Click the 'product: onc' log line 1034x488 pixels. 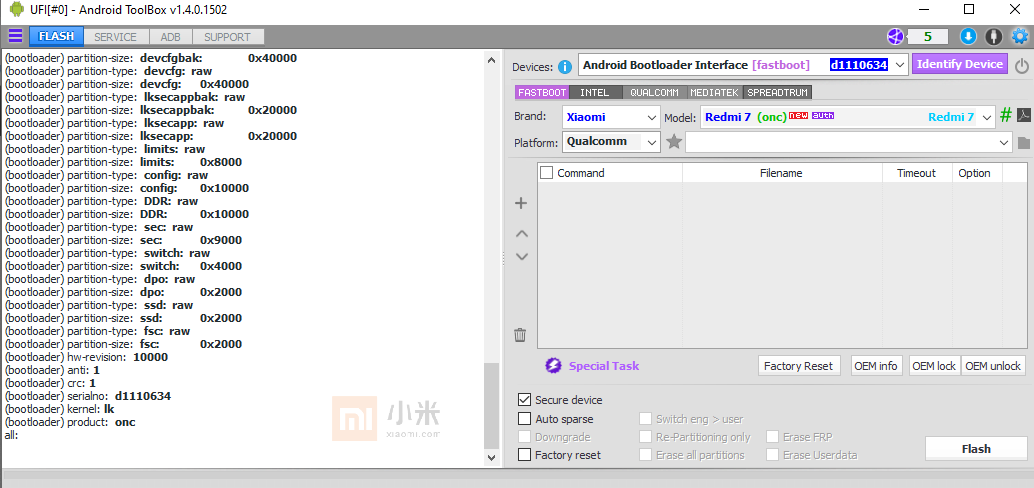[x=70, y=422]
